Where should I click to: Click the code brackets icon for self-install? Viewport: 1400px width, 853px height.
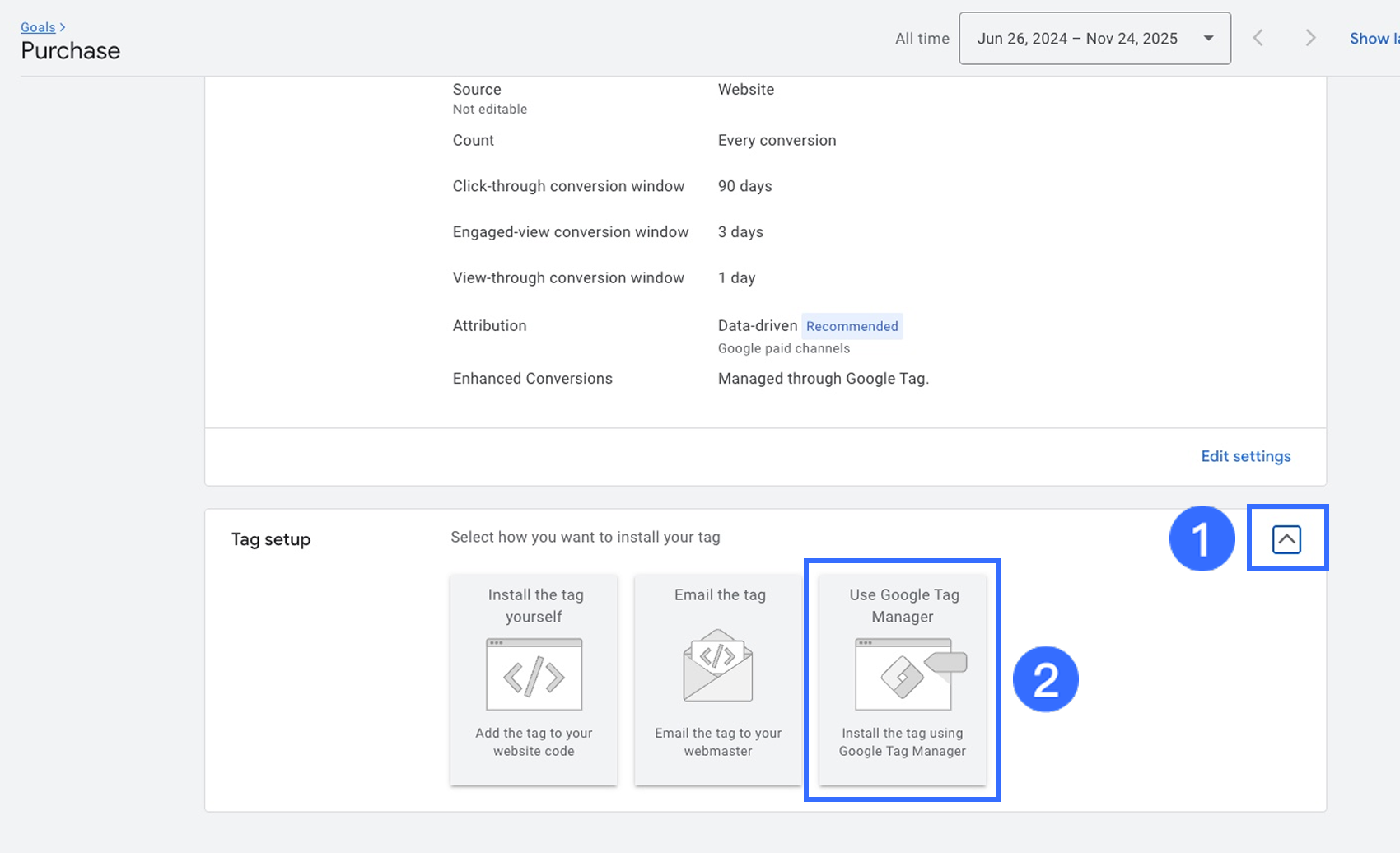pyautogui.click(x=534, y=674)
